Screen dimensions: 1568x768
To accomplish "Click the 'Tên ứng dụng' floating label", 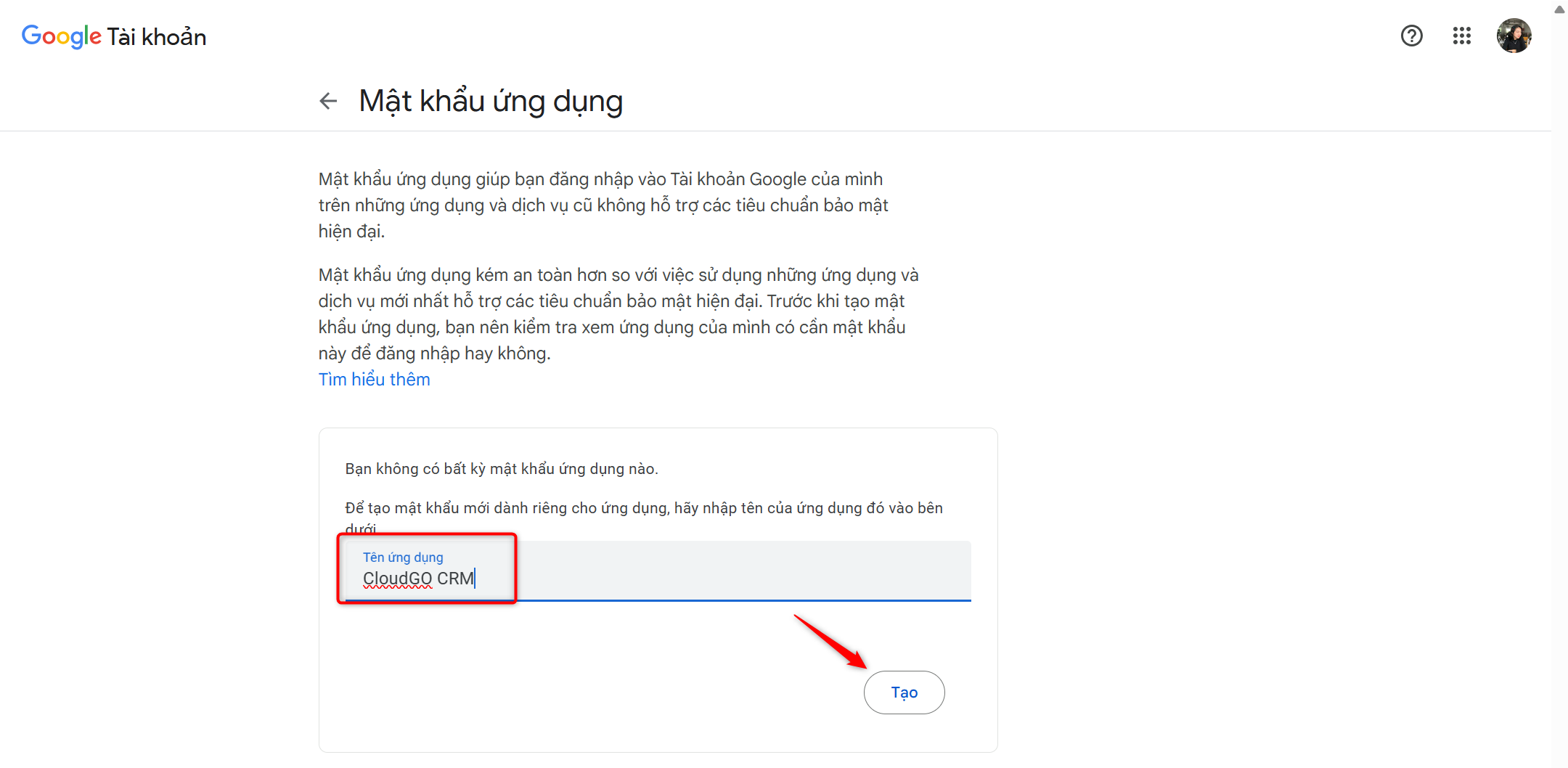I will coord(403,557).
